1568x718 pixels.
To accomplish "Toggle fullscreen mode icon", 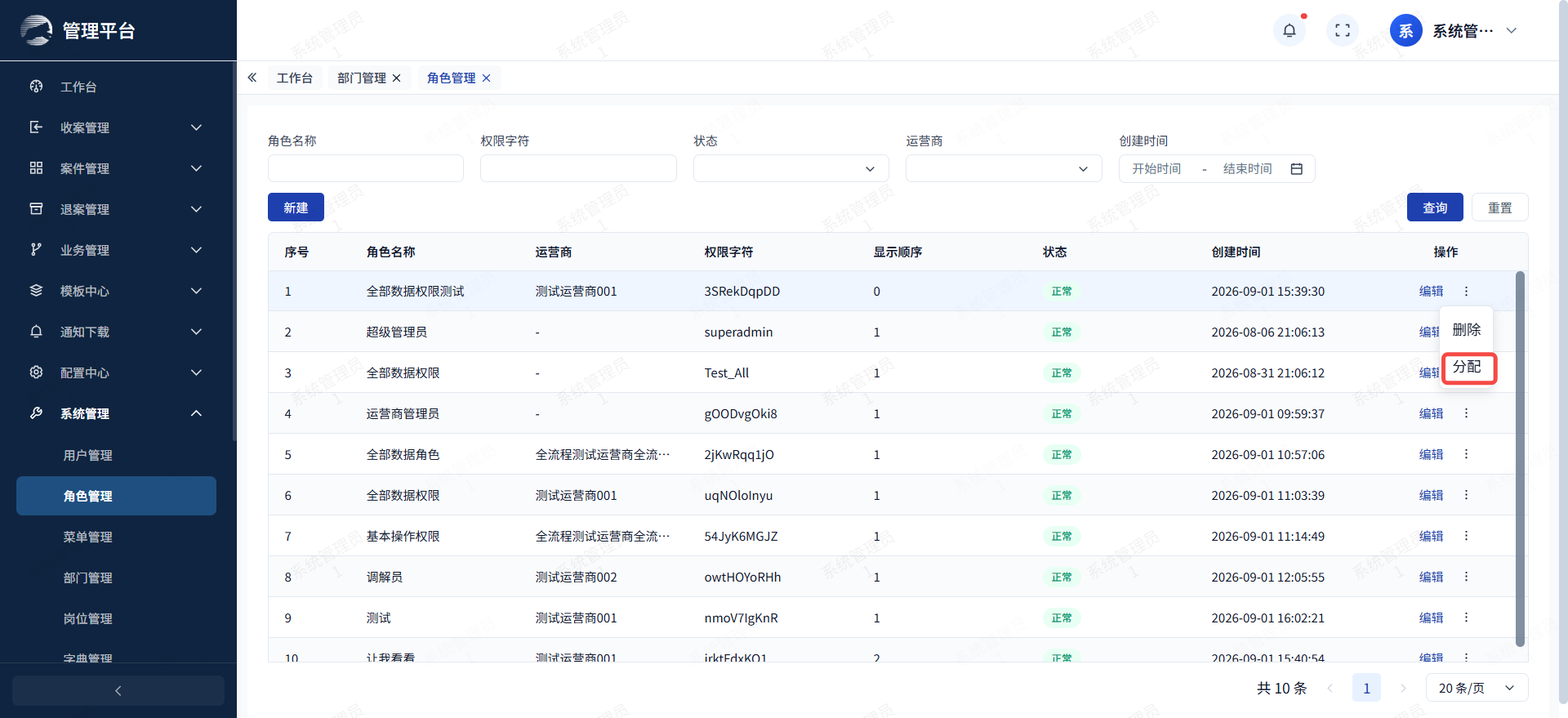I will 1342,31.
